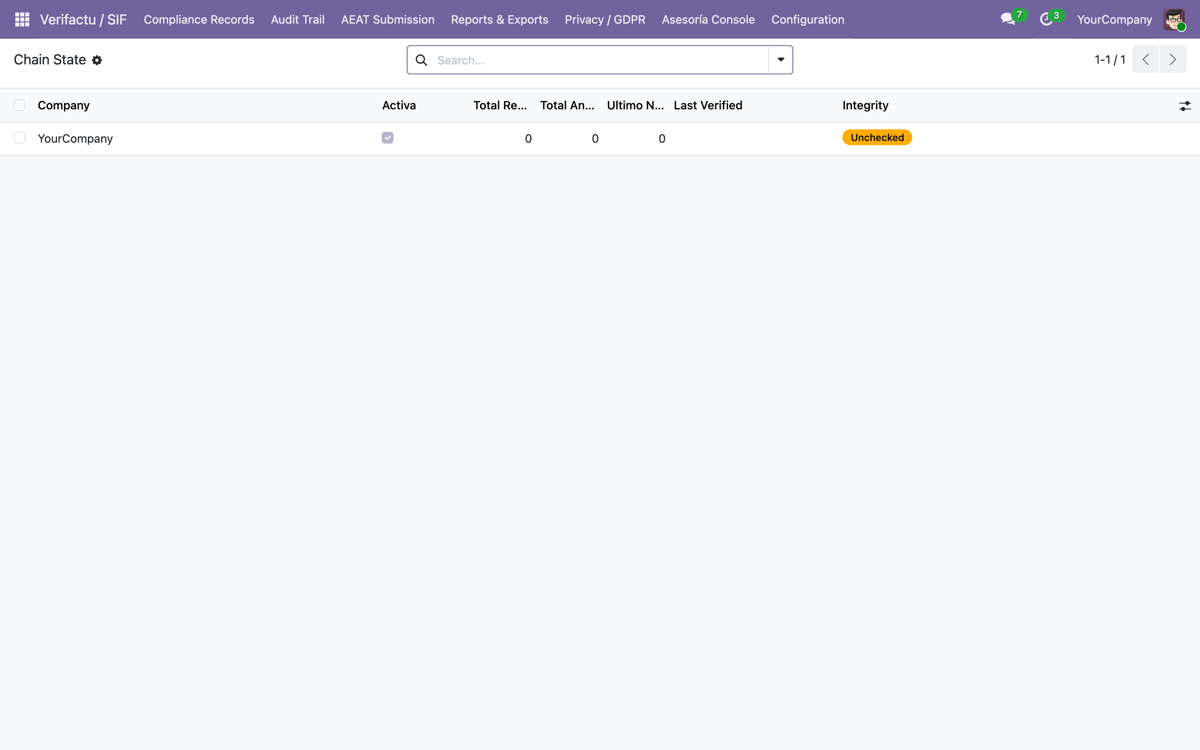
Task: Open the YourCompany company switcher
Action: (x=1114, y=19)
